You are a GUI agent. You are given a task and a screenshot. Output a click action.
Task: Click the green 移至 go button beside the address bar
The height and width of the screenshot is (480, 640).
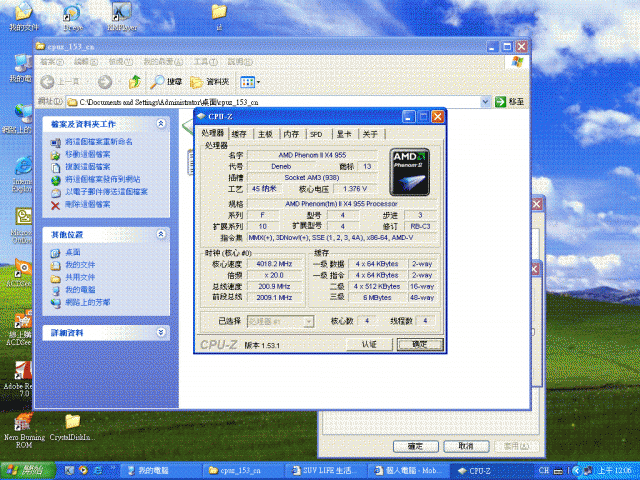tap(509, 102)
